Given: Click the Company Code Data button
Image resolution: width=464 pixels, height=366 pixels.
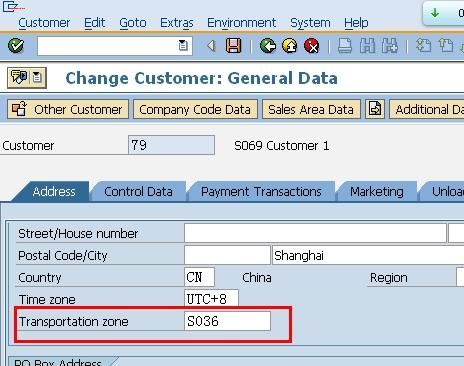Looking at the screenshot, I should pyautogui.click(x=195, y=109).
